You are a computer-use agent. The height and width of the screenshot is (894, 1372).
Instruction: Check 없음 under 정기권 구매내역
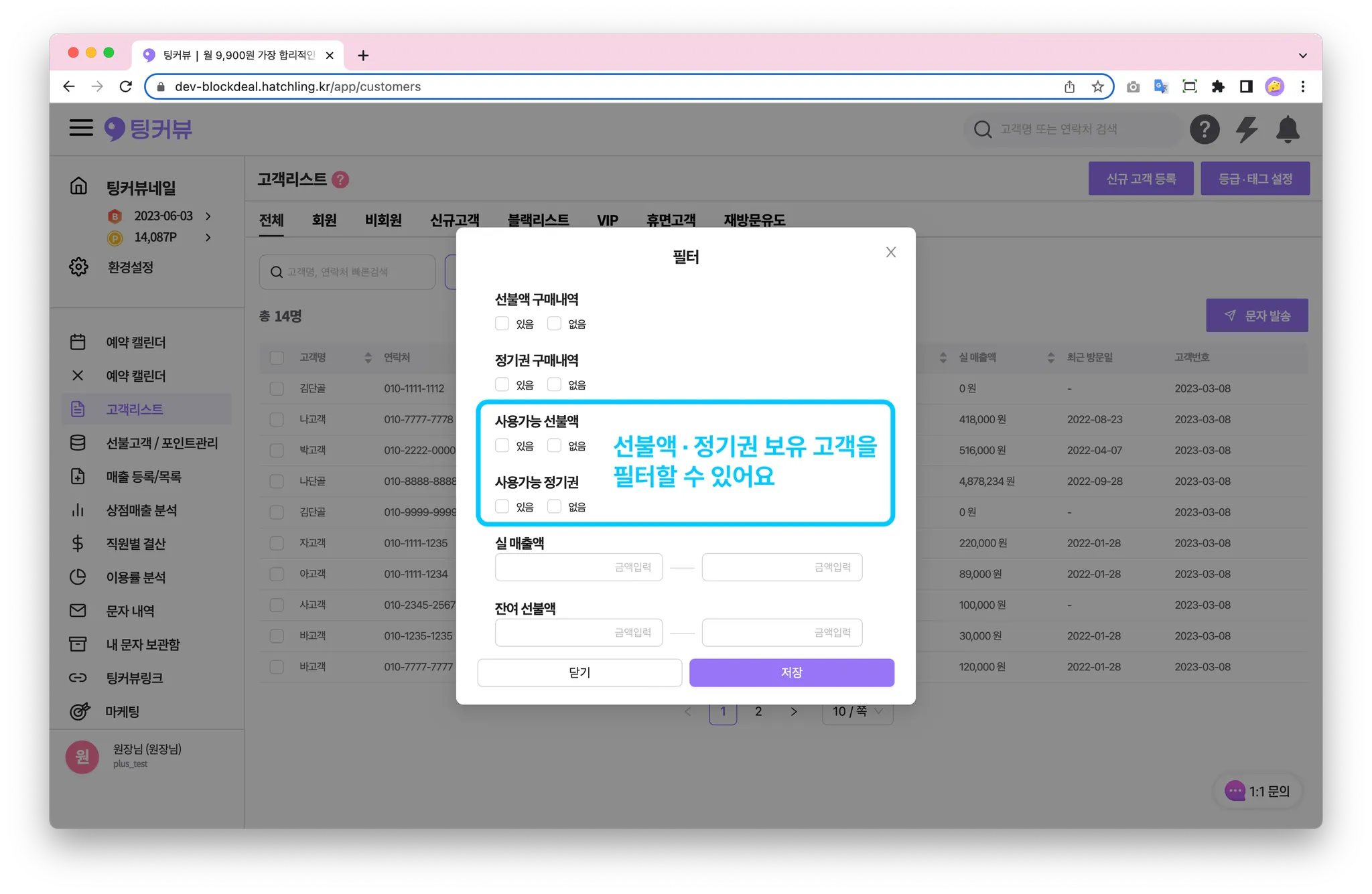click(x=554, y=384)
